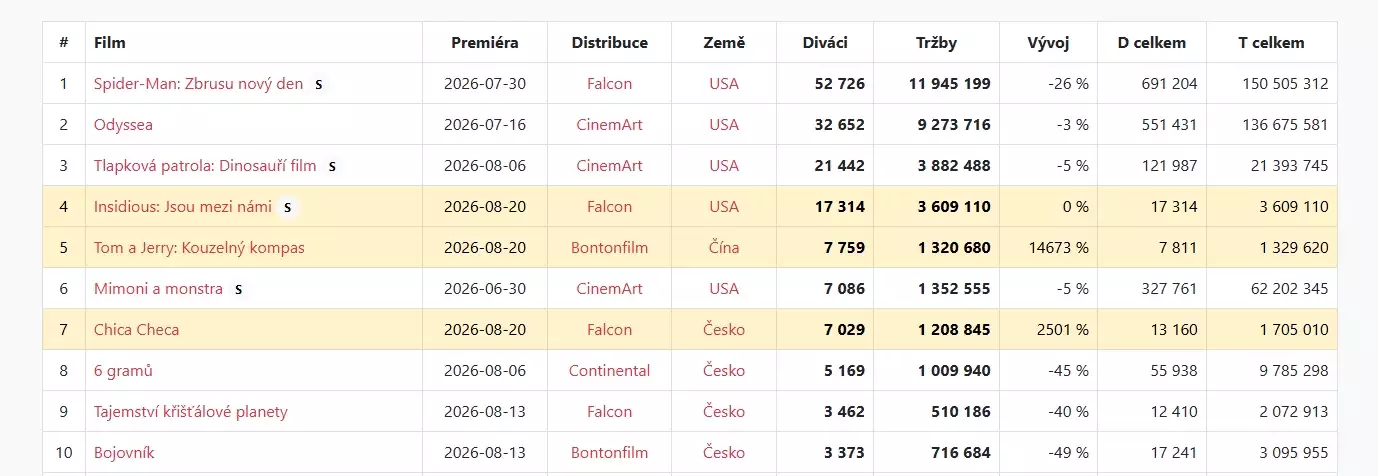Screen dimensions: 1378x476
Task: Click the T celkem column header
Action: coord(1271,42)
